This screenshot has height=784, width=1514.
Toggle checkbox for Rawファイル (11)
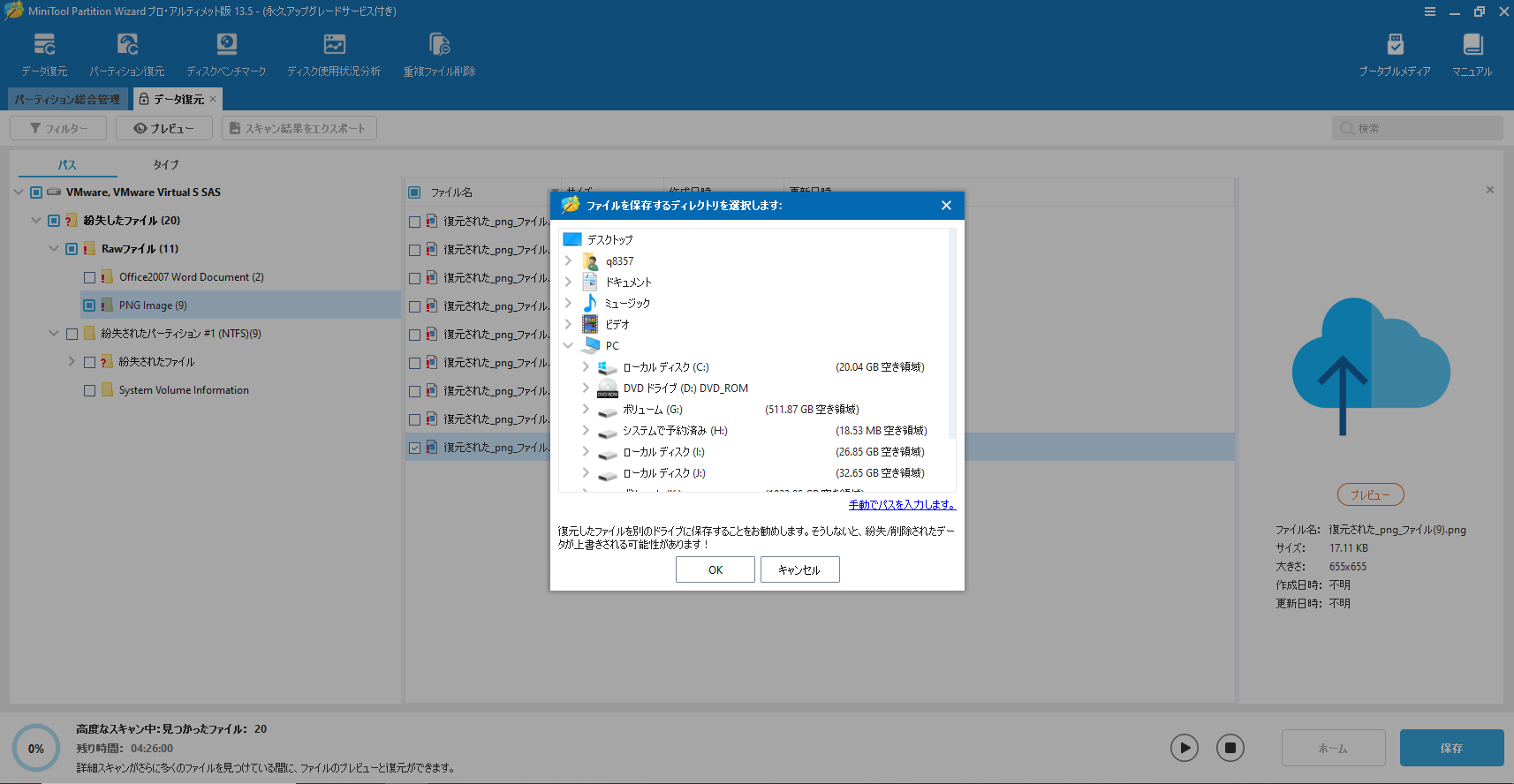click(72, 249)
